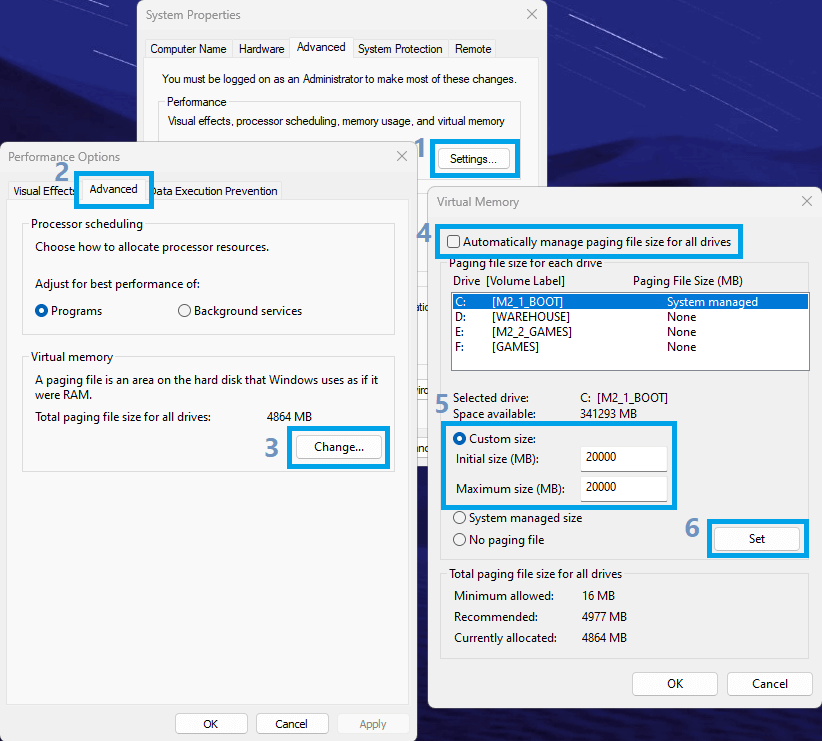Toggle Automatically manage paging file size checkbox
Viewport: 822px width, 741px height.
(453, 242)
